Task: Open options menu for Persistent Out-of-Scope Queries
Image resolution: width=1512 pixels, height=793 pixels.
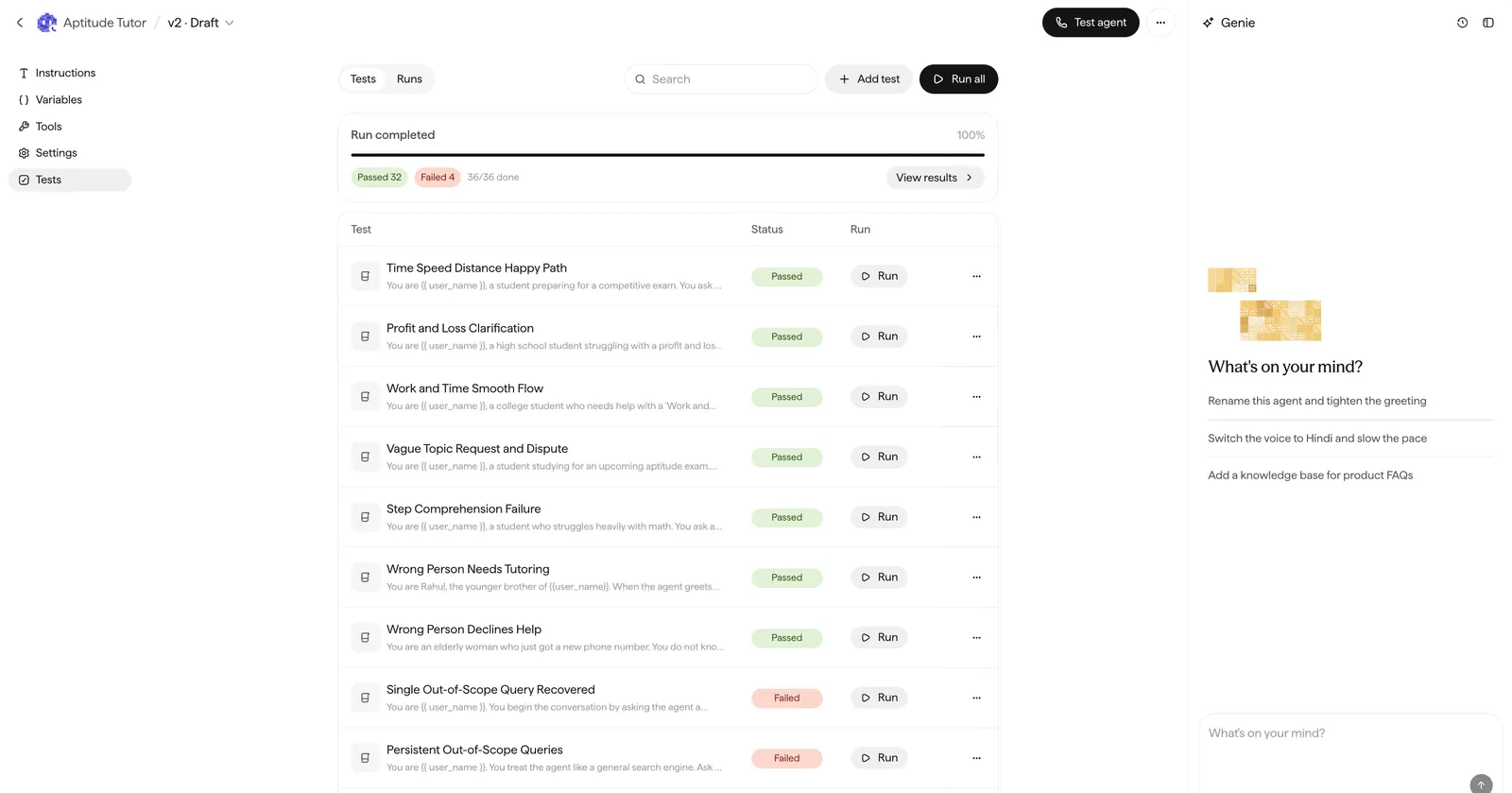Action: [976, 758]
